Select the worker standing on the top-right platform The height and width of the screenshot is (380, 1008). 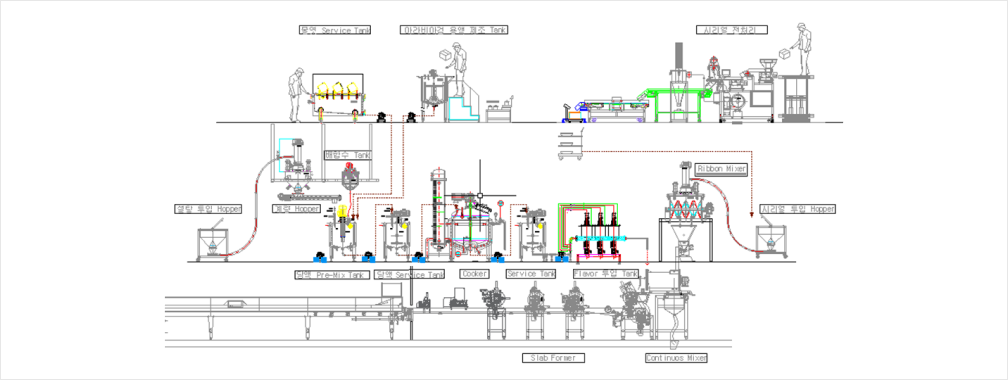[x=800, y=49]
